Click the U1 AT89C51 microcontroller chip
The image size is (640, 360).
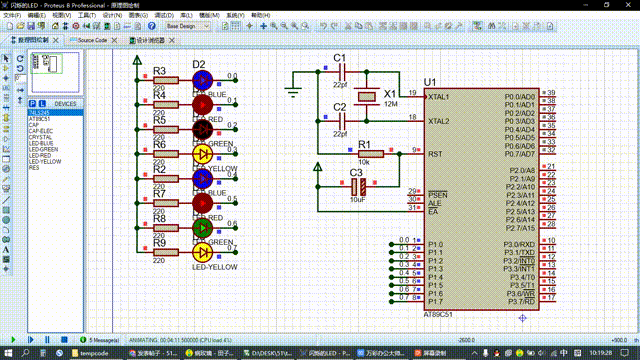point(481,199)
